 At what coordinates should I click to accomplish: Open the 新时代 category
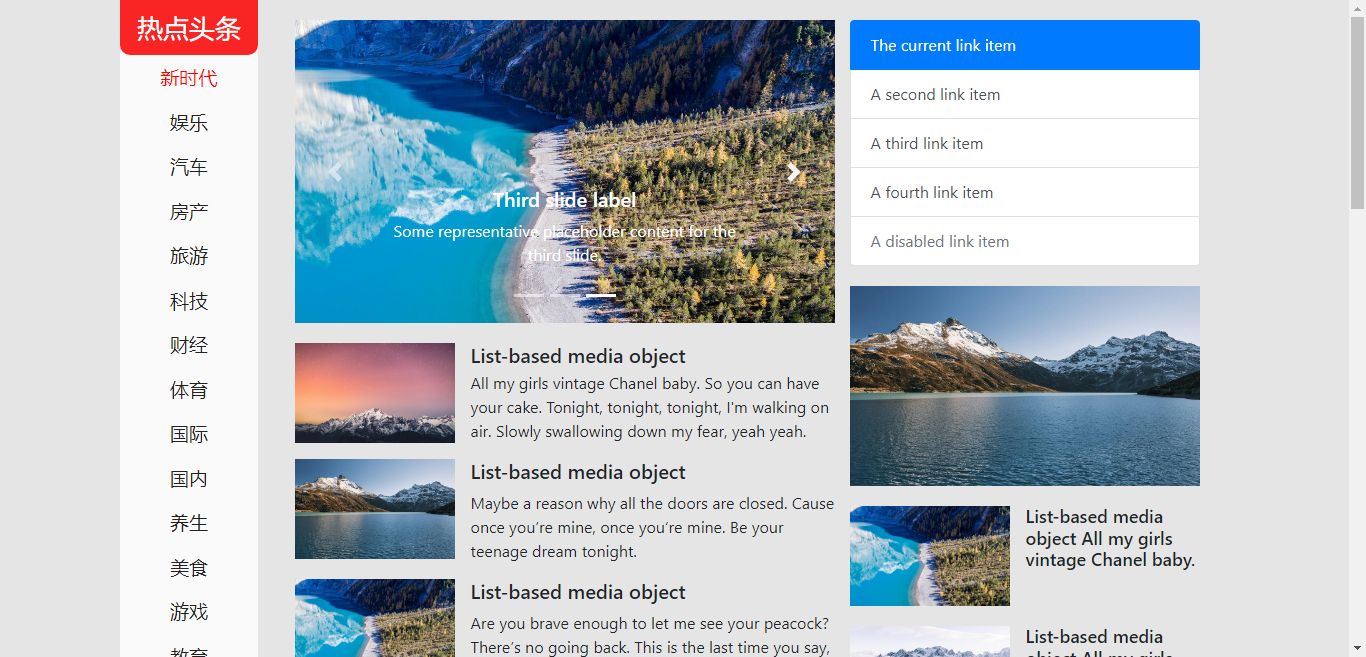pos(189,78)
